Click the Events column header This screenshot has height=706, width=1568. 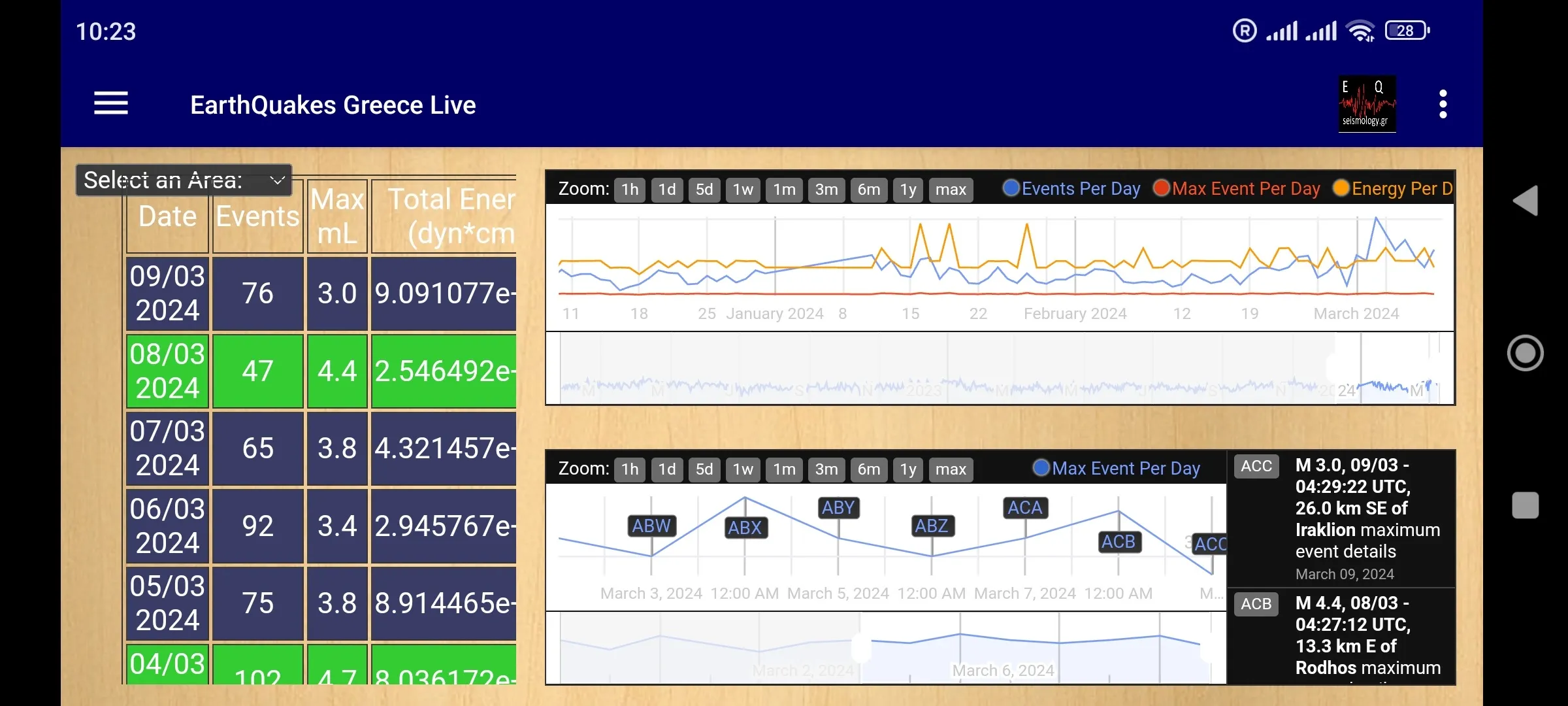tap(257, 216)
